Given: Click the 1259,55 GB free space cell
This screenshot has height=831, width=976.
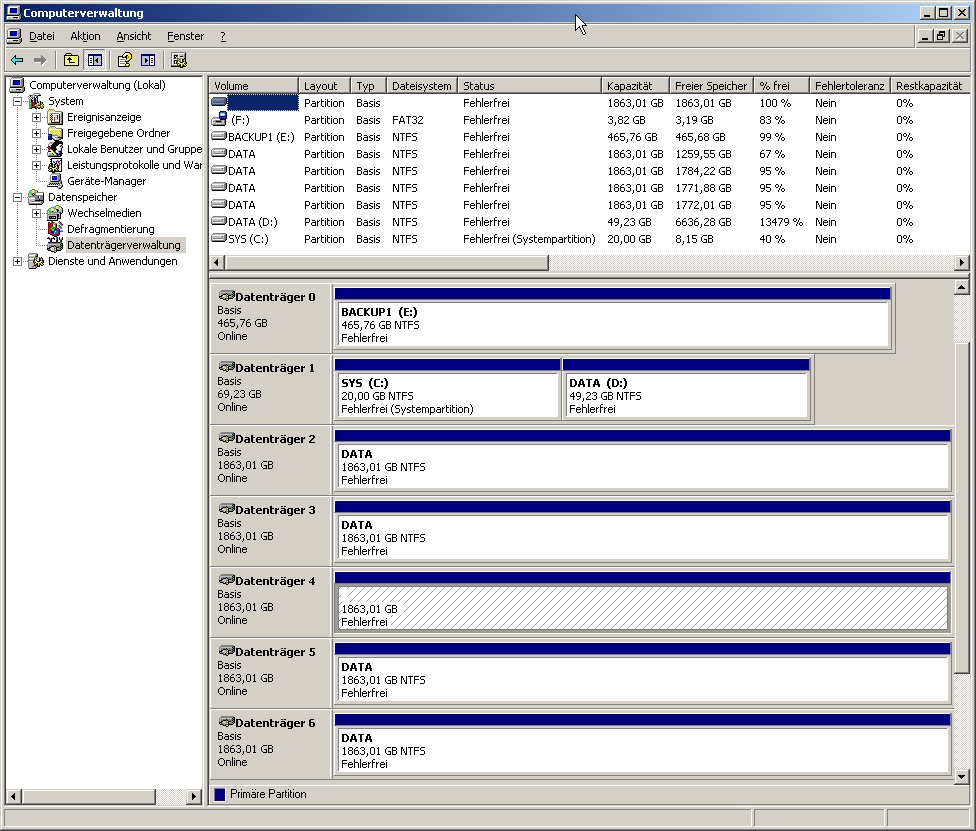Looking at the screenshot, I should (703, 154).
